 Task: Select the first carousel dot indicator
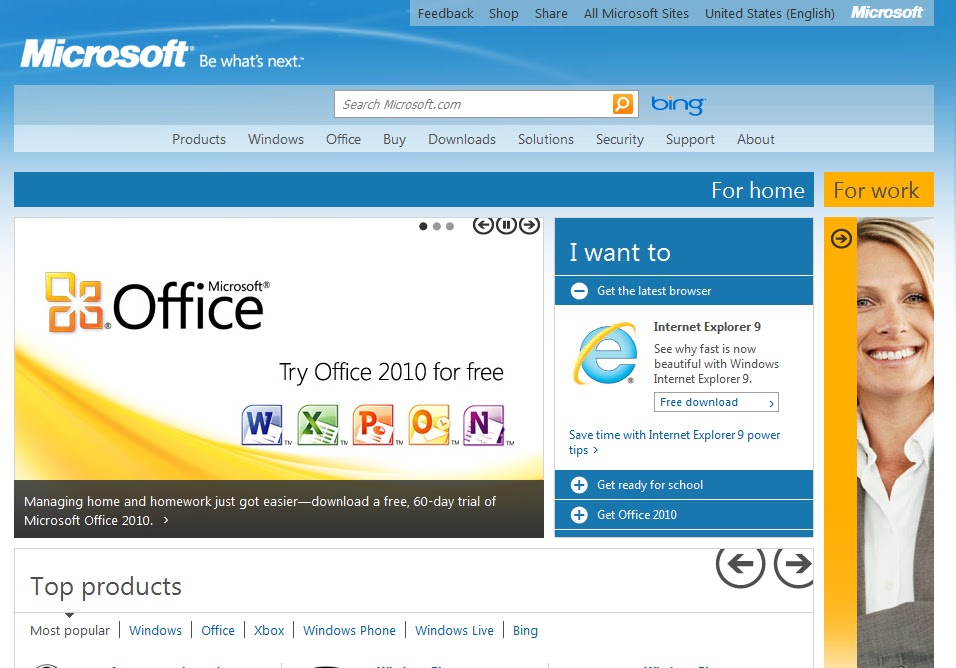423,226
